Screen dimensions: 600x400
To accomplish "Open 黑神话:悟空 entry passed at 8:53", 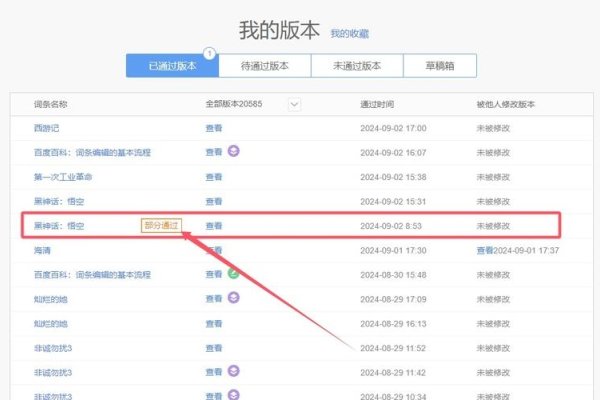I will (59, 226).
